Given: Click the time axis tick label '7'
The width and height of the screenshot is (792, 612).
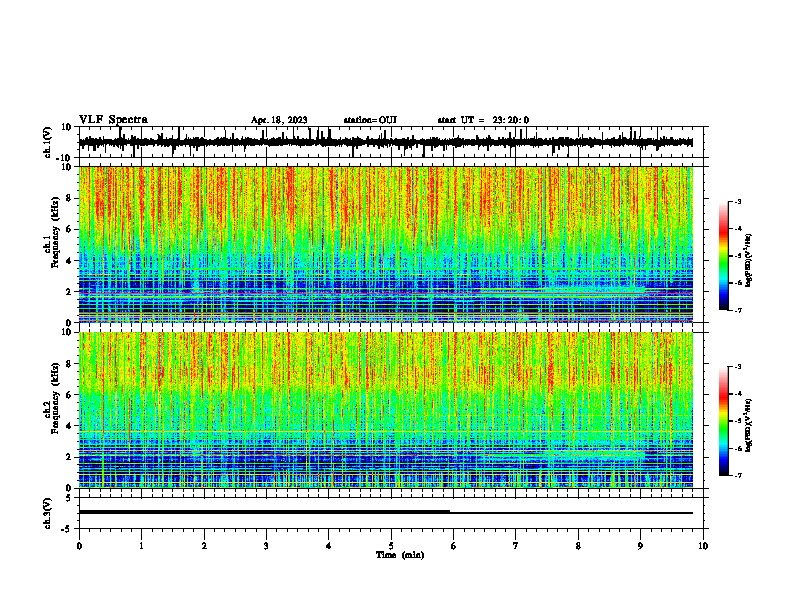Looking at the screenshot, I should tap(516, 546).
